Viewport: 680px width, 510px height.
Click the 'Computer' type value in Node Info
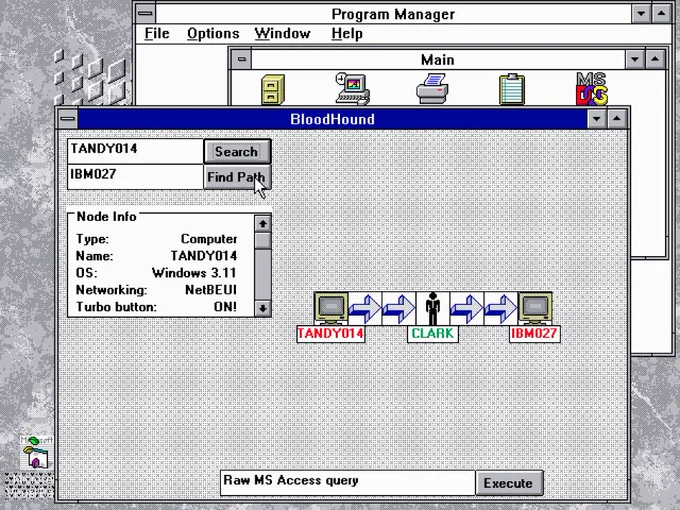click(x=209, y=239)
